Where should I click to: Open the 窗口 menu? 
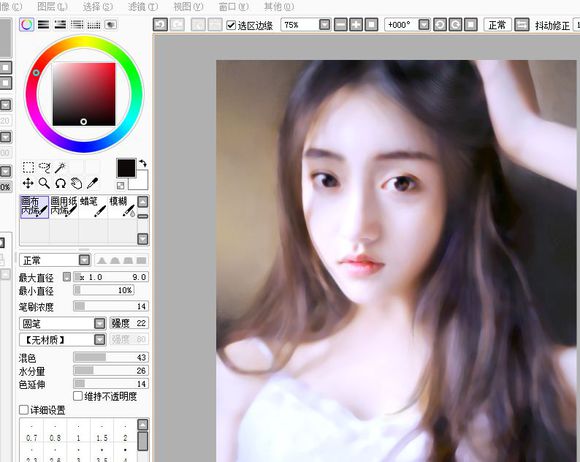[x=233, y=6]
